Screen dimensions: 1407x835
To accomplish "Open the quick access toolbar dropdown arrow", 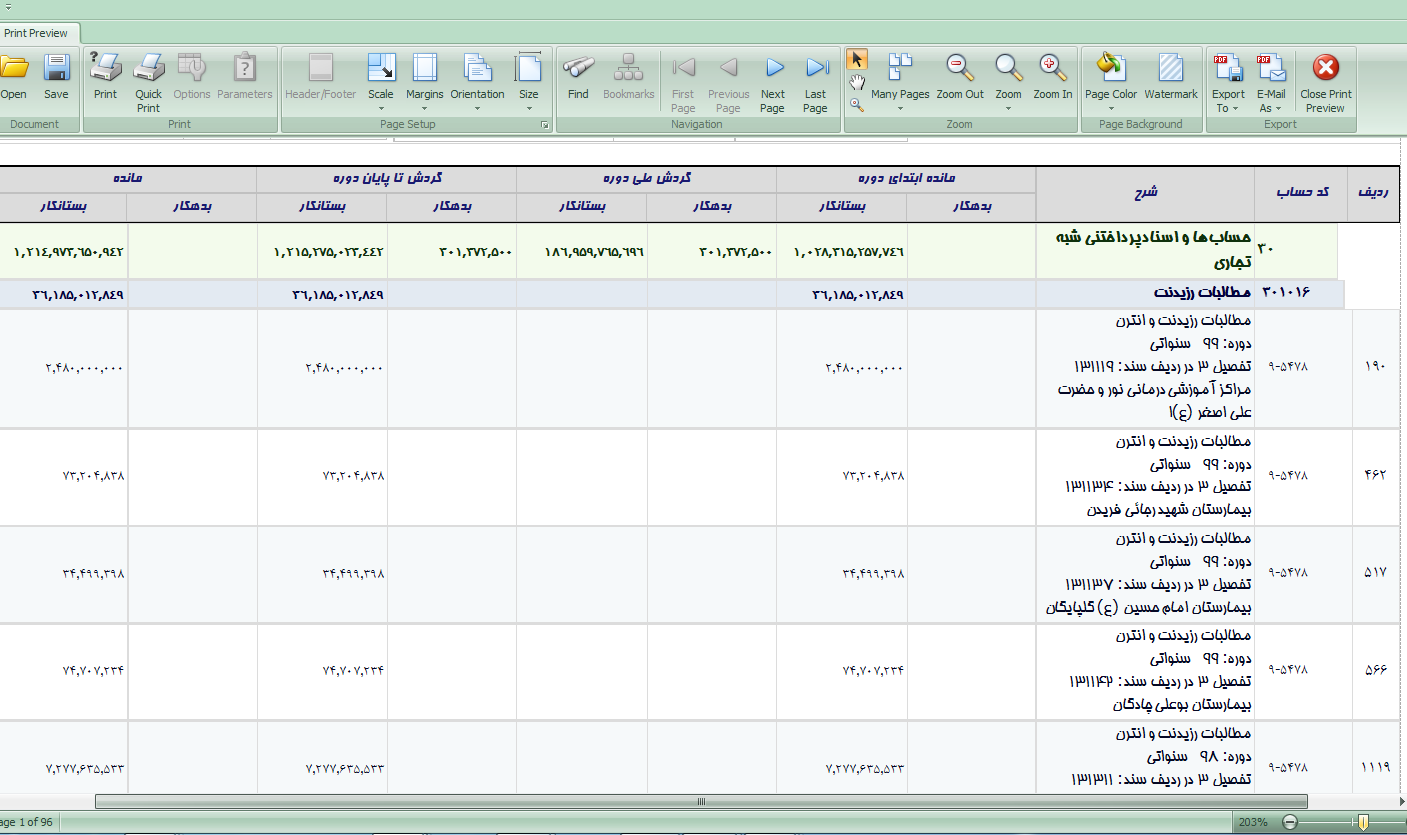I will point(7,7).
